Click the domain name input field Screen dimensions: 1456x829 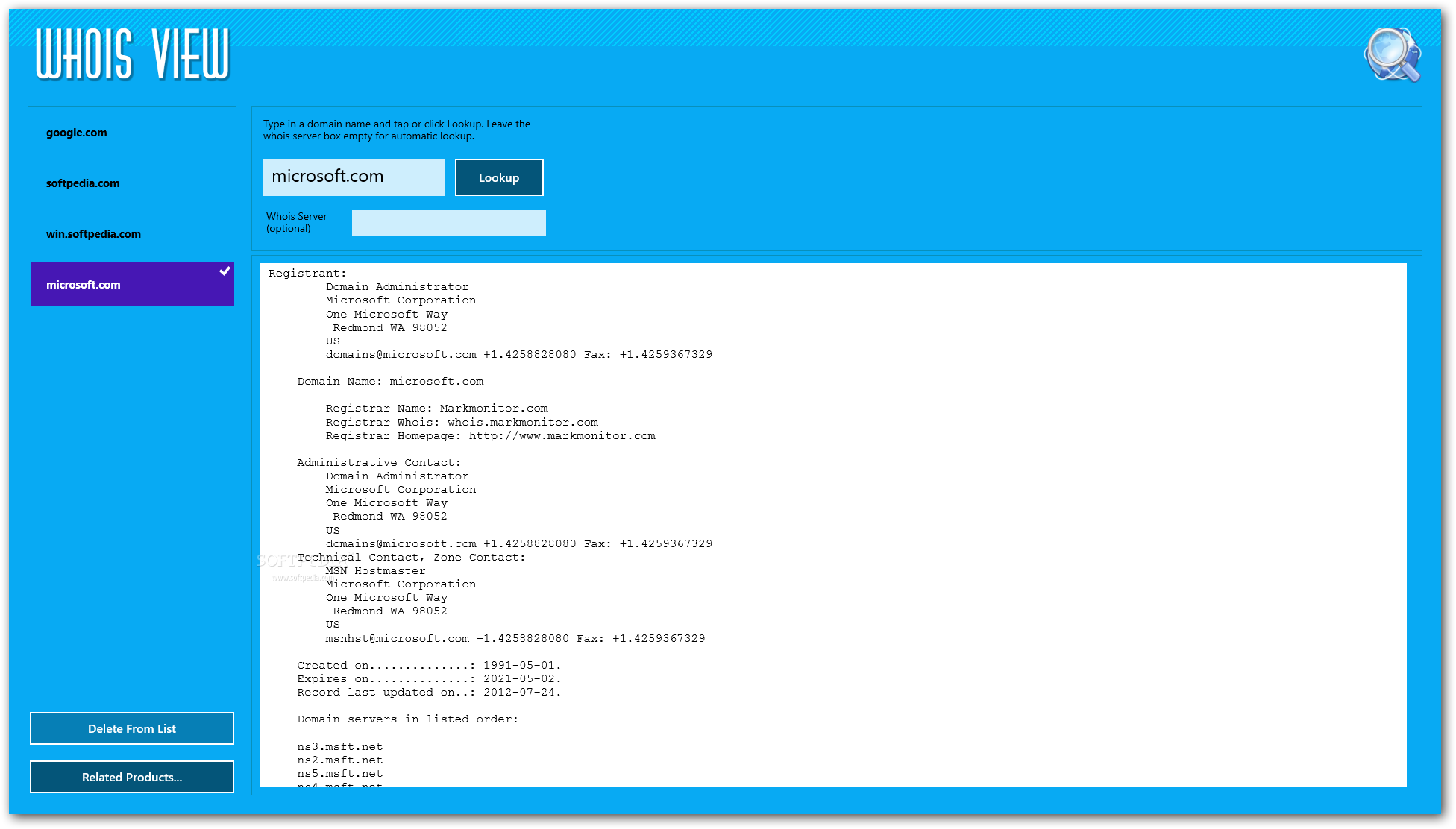click(354, 177)
